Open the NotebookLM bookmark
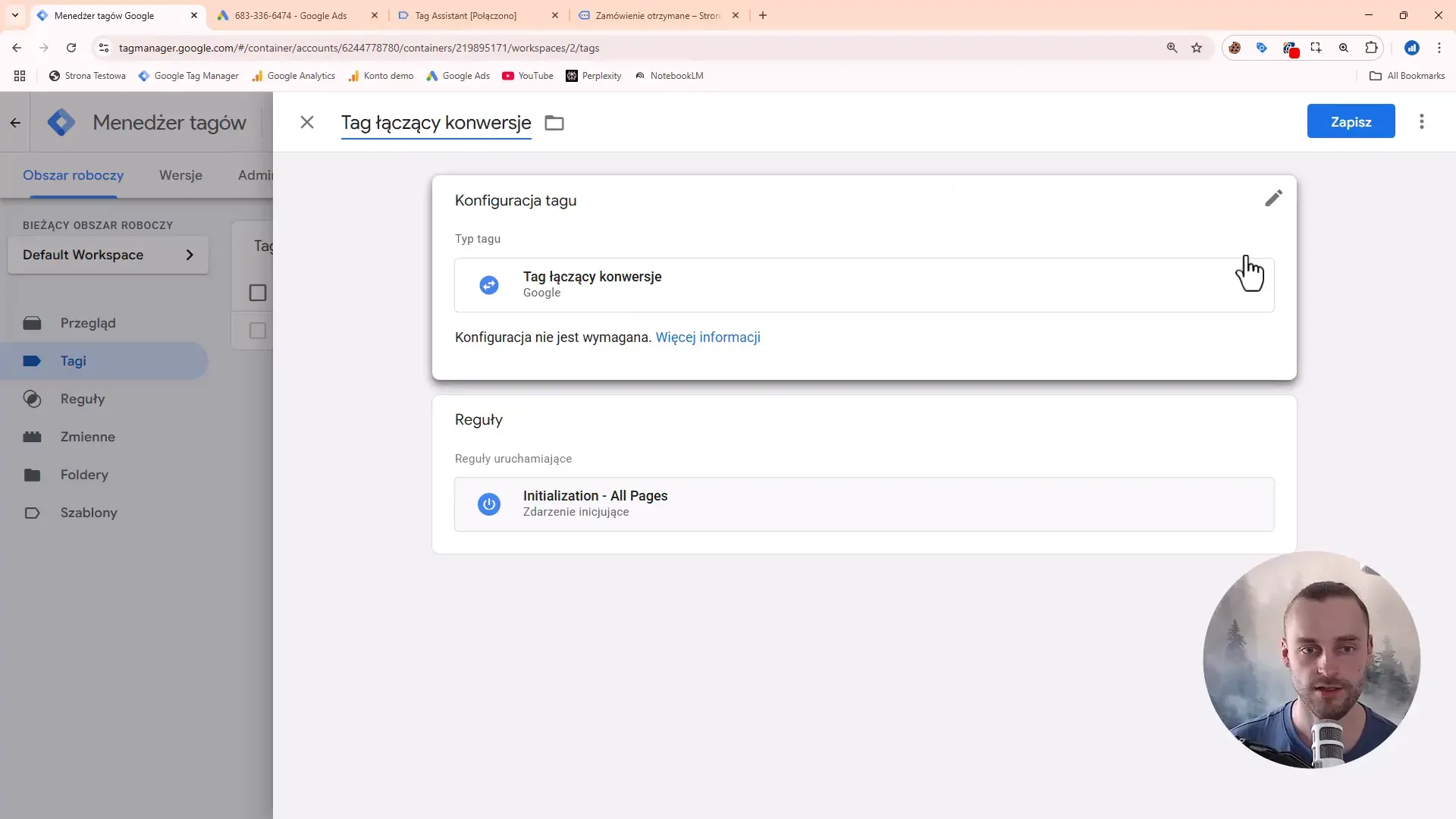Viewport: 1456px width, 819px height. pyautogui.click(x=669, y=76)
